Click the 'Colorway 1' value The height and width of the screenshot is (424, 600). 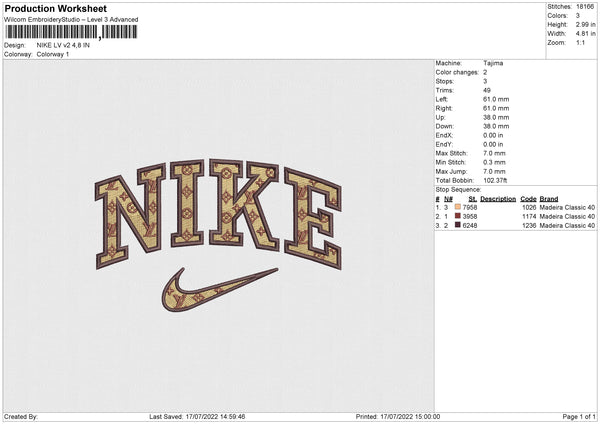point(53,54)
